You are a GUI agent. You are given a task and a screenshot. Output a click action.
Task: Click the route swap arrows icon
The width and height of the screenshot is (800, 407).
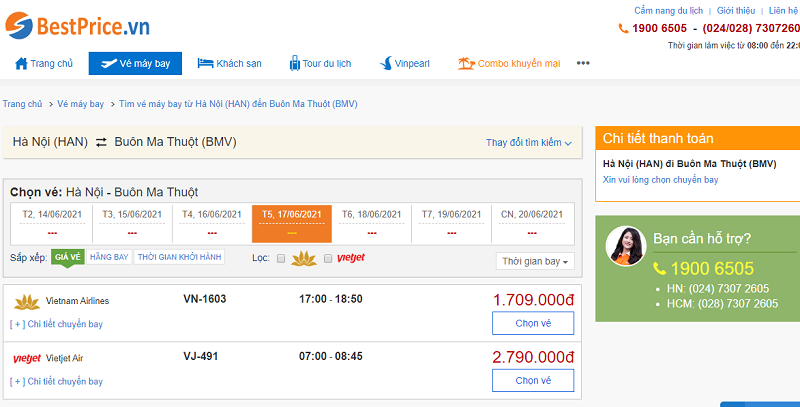[x=102, y=142]
